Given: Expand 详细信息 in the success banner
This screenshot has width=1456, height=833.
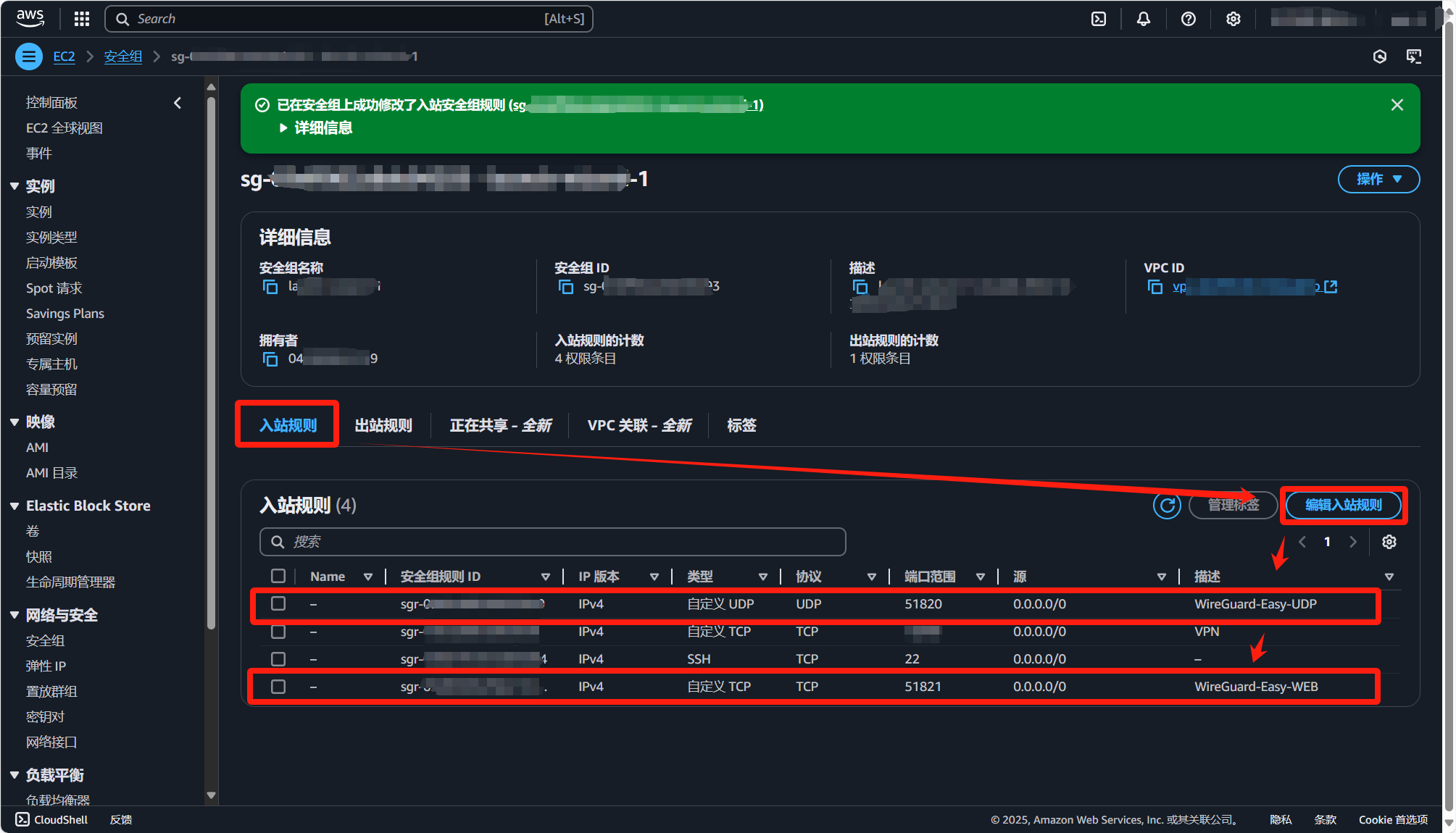Looking at the screenshot, I should (x=316, y=128).
